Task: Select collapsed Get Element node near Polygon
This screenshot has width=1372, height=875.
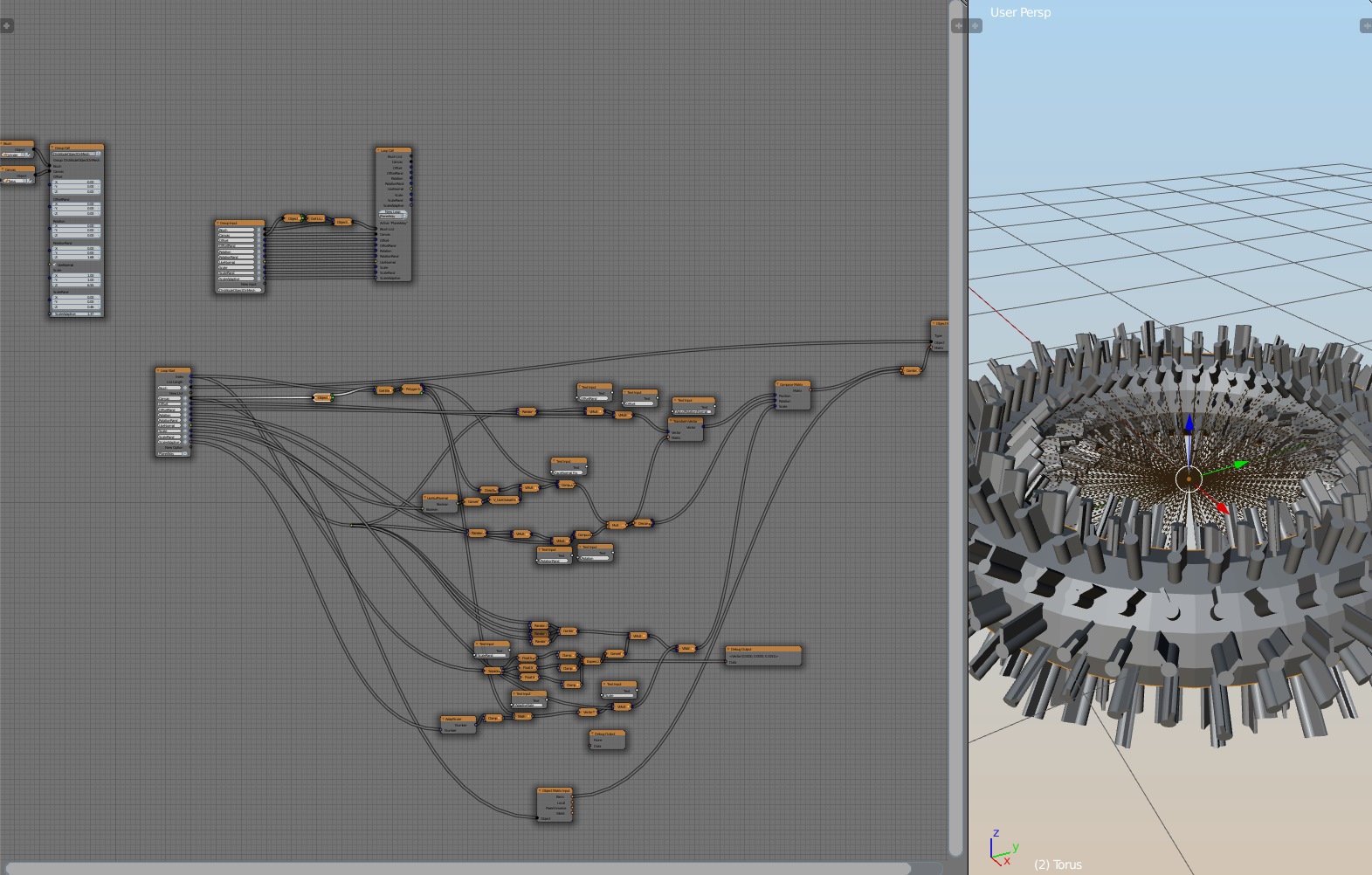Action: pyautogui.click(x=383, y=390)
